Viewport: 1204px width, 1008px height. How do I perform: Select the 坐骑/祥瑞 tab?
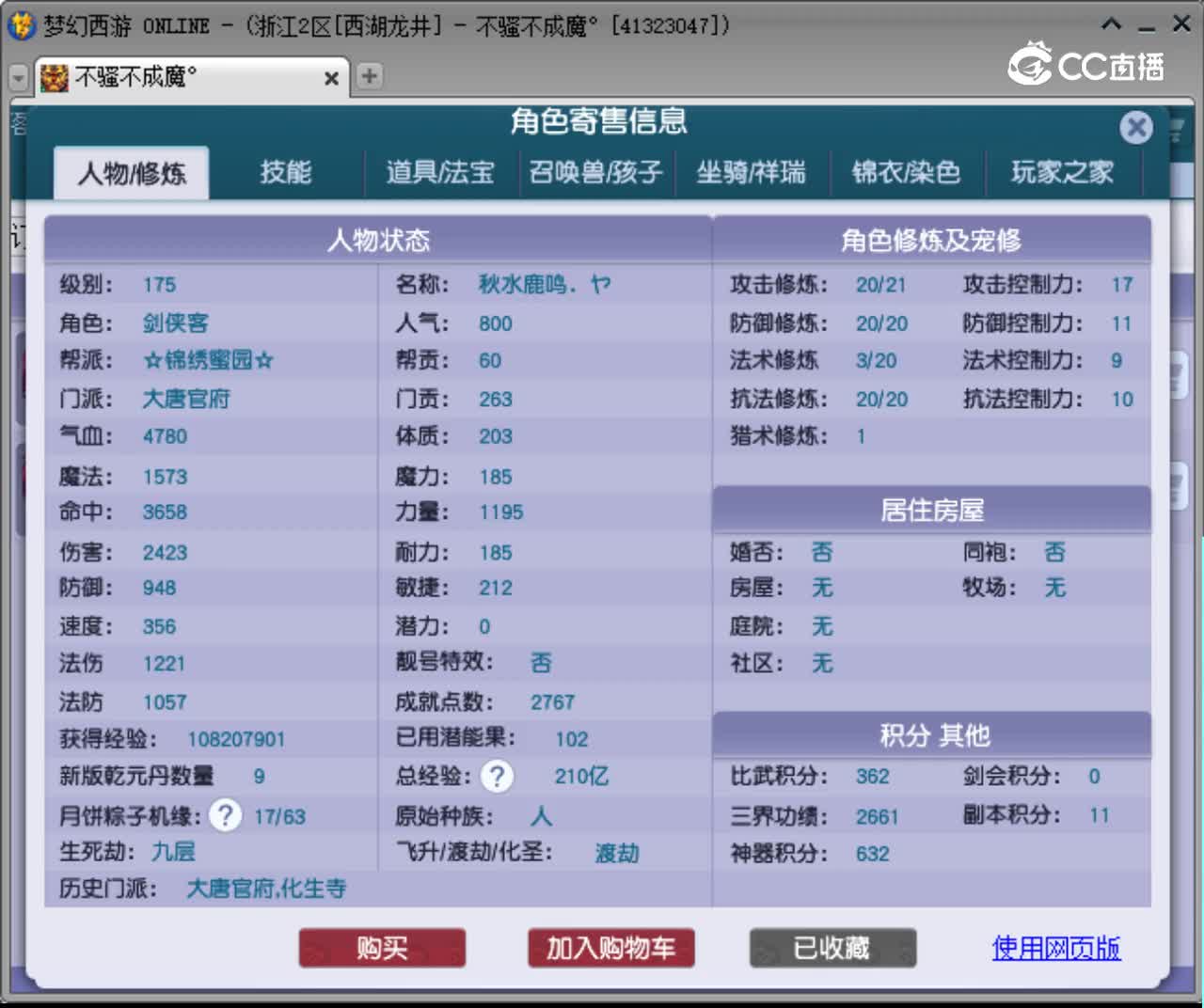pos(751,172)
